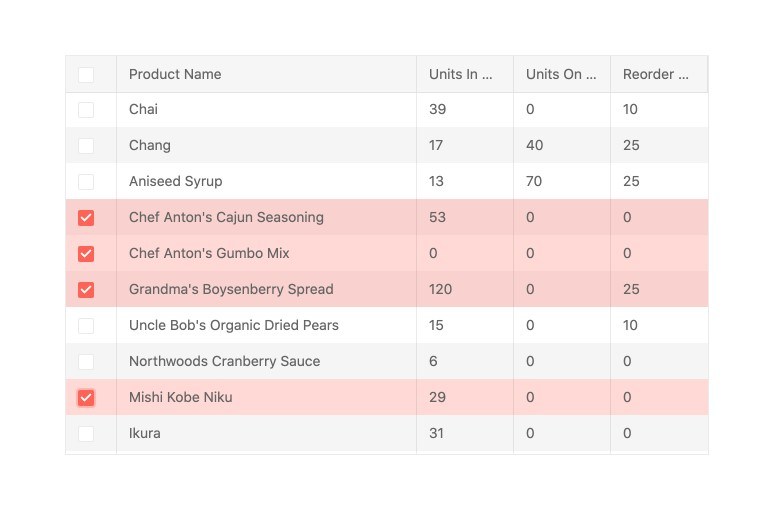770x510 pixels.
Task: Tick the Aniseed Syrup checkbox
Action: coord(86,182)
